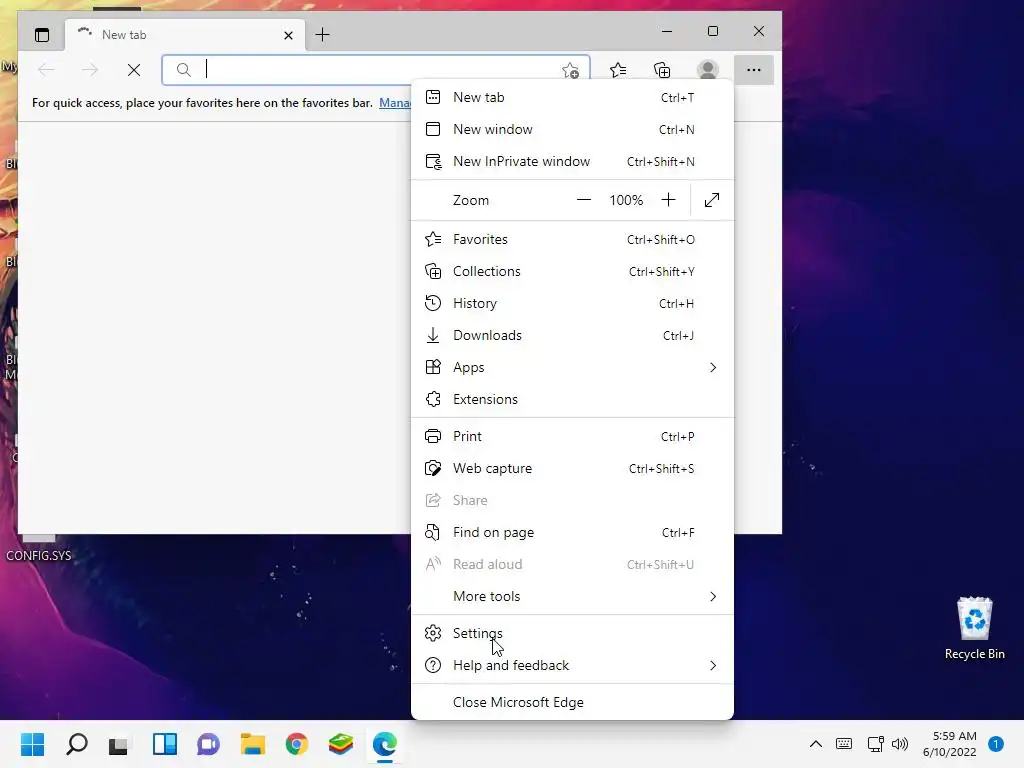Launch Google Chrome from the taskbar
The width and height of the screenshot is (1024, 768).
[296, 744]
